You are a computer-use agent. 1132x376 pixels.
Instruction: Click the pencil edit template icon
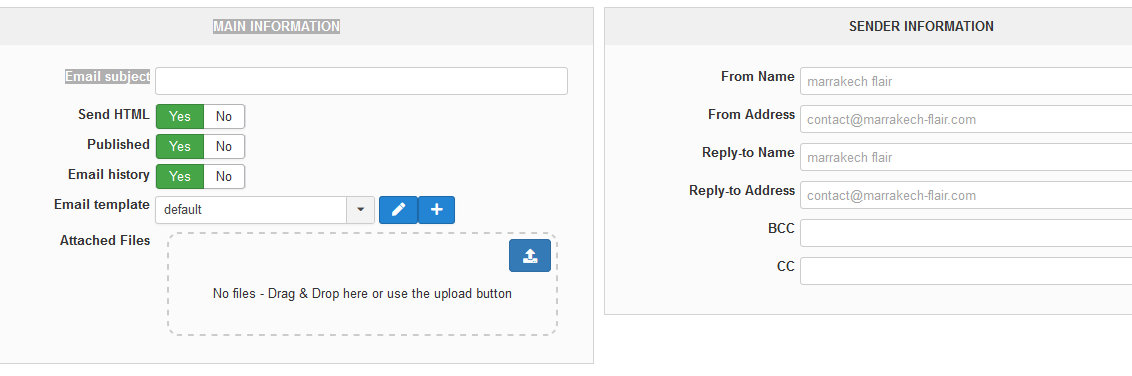pos(399,210)
